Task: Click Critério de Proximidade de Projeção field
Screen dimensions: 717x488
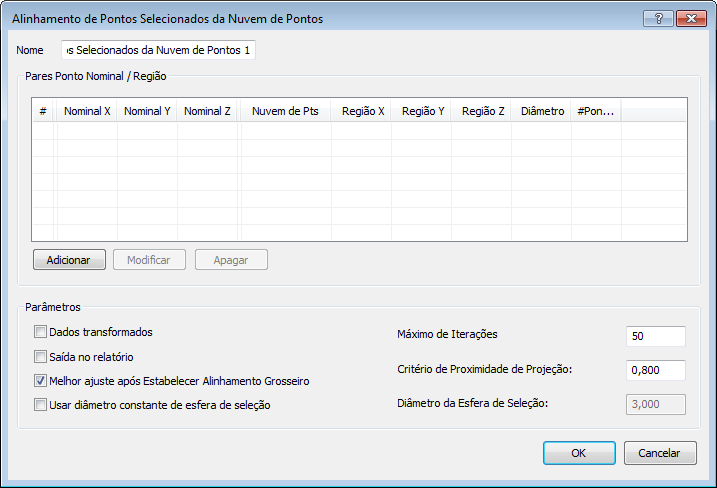Action: (x=655, y=370)
